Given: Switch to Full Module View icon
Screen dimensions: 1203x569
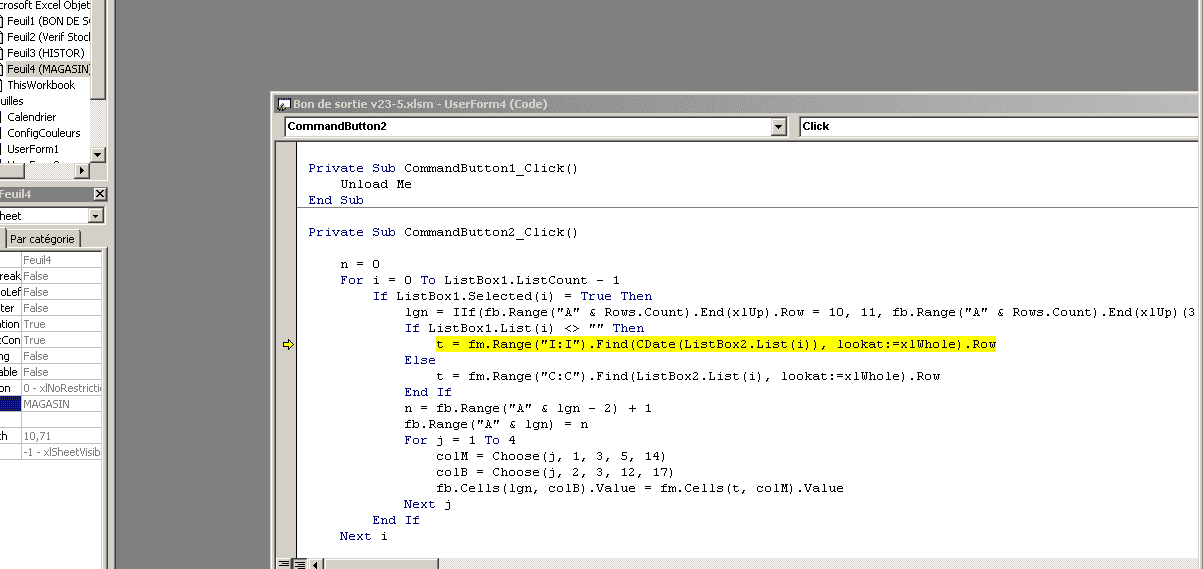Looking at the screenshot, I should [298, 564].
